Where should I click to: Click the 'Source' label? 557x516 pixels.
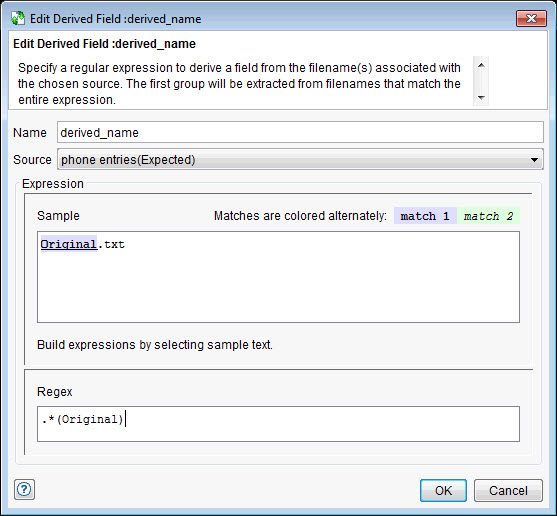[32, 160]
